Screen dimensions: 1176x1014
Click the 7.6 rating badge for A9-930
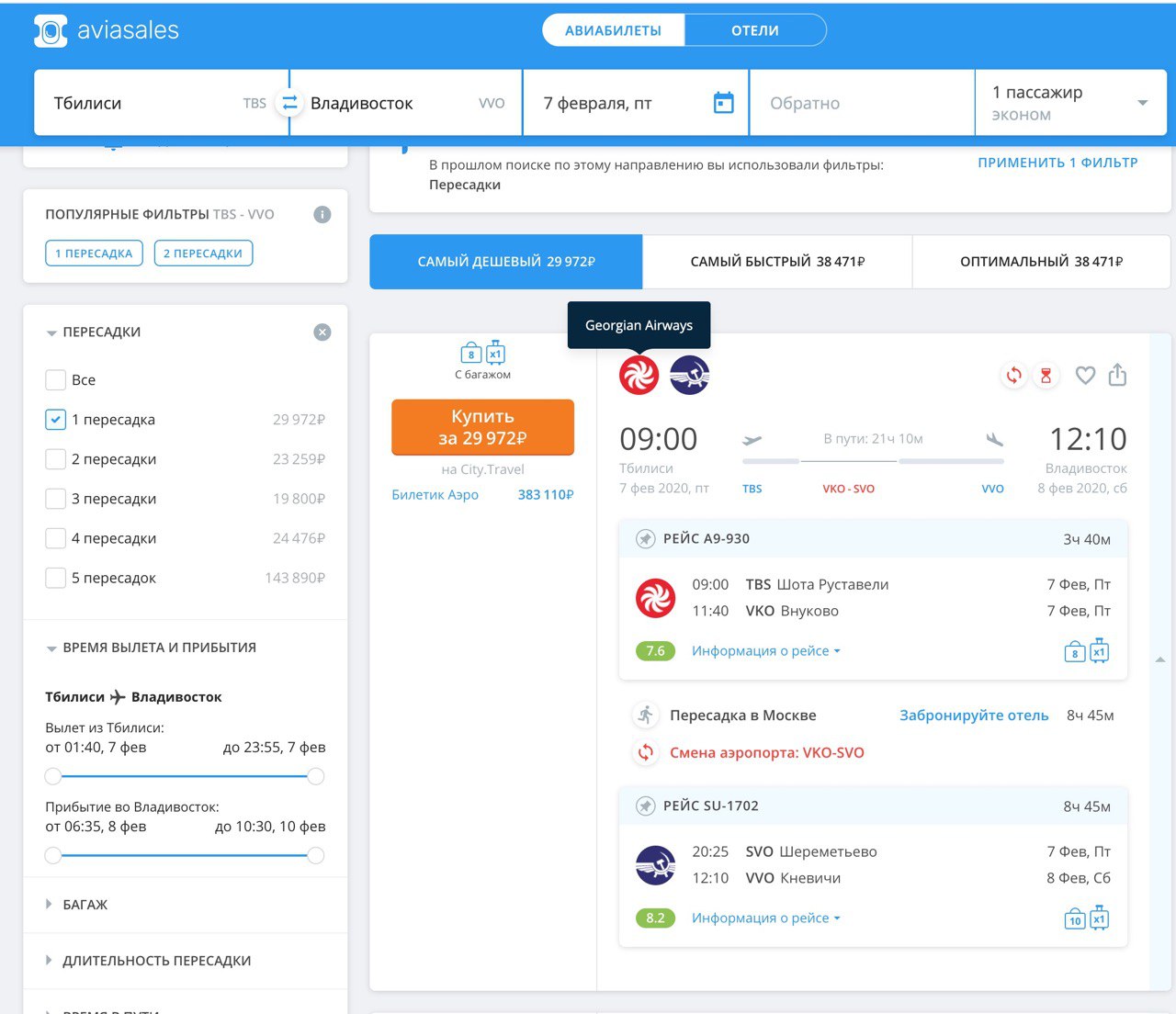(x=655, y=651)
